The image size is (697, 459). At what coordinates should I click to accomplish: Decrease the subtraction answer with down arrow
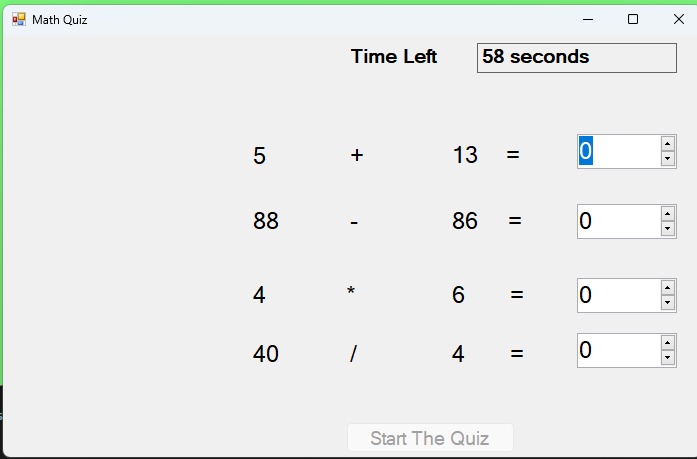click(x=667, y=229)
